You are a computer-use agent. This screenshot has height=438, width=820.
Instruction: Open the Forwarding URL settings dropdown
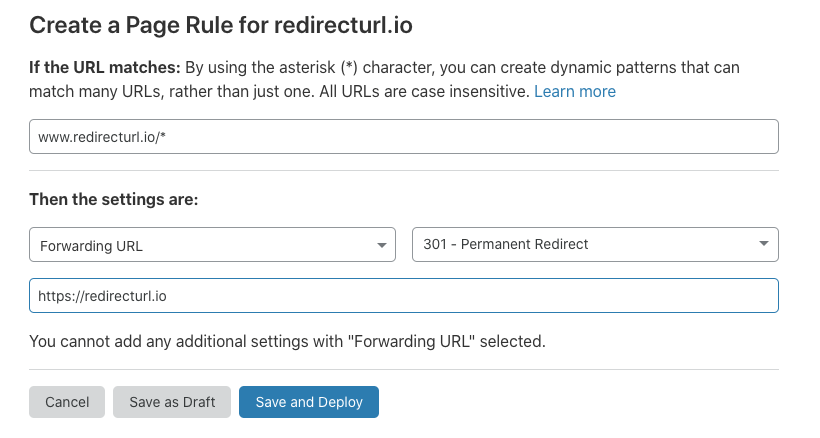click(x=212, y=245)
